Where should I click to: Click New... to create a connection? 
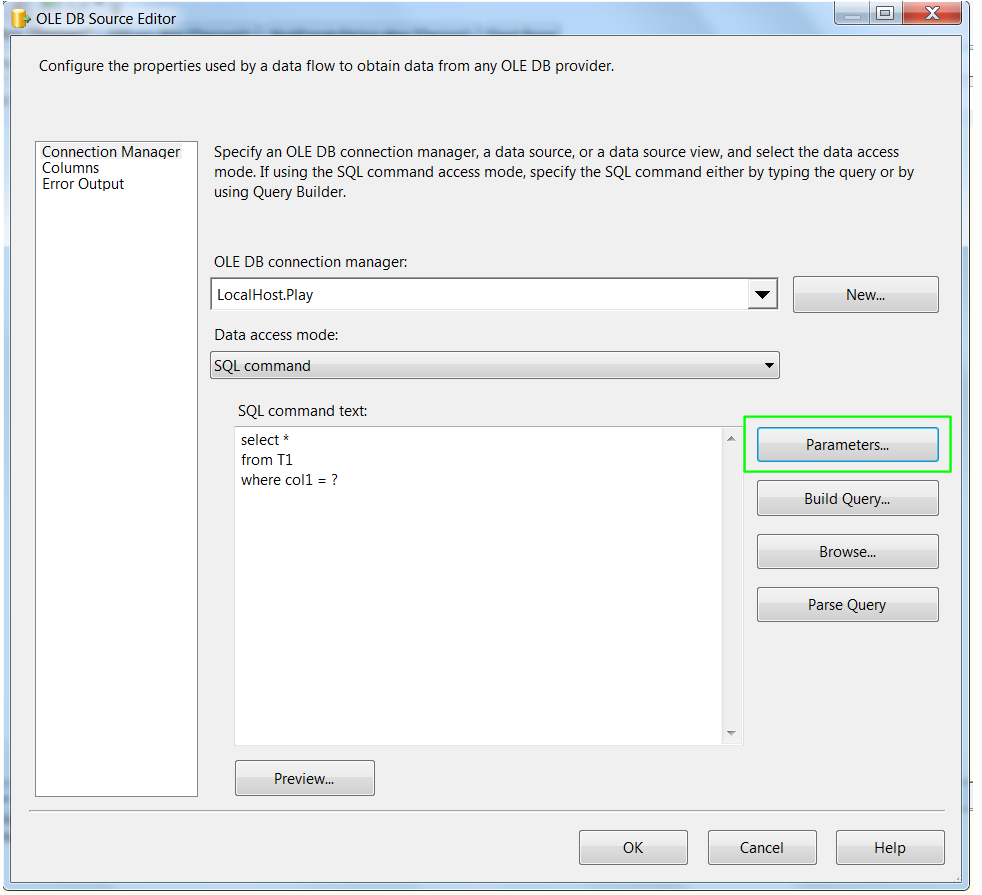point(866,294)
